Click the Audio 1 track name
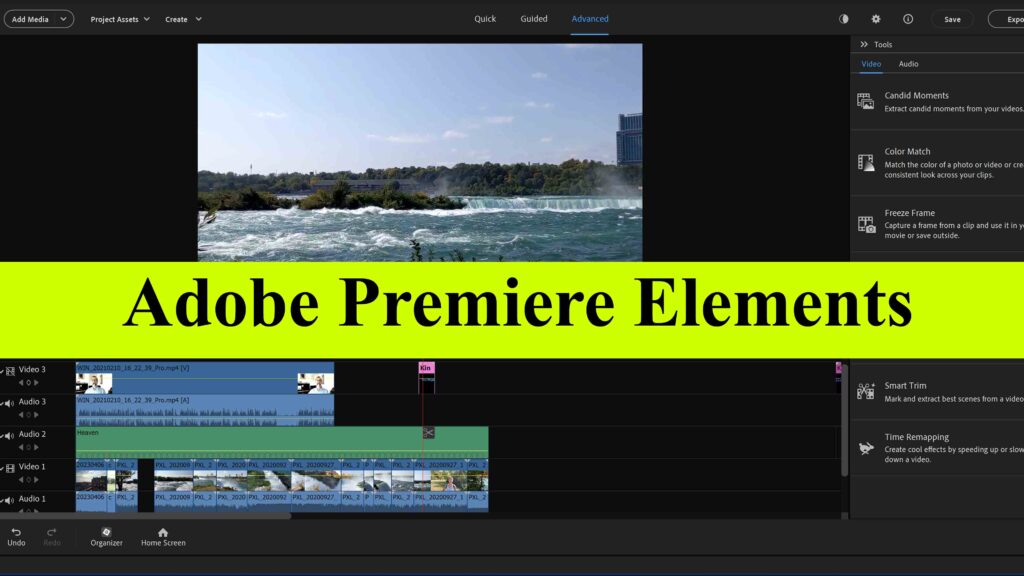Viewport: 1024px width, 576px height. coord(32,499)
